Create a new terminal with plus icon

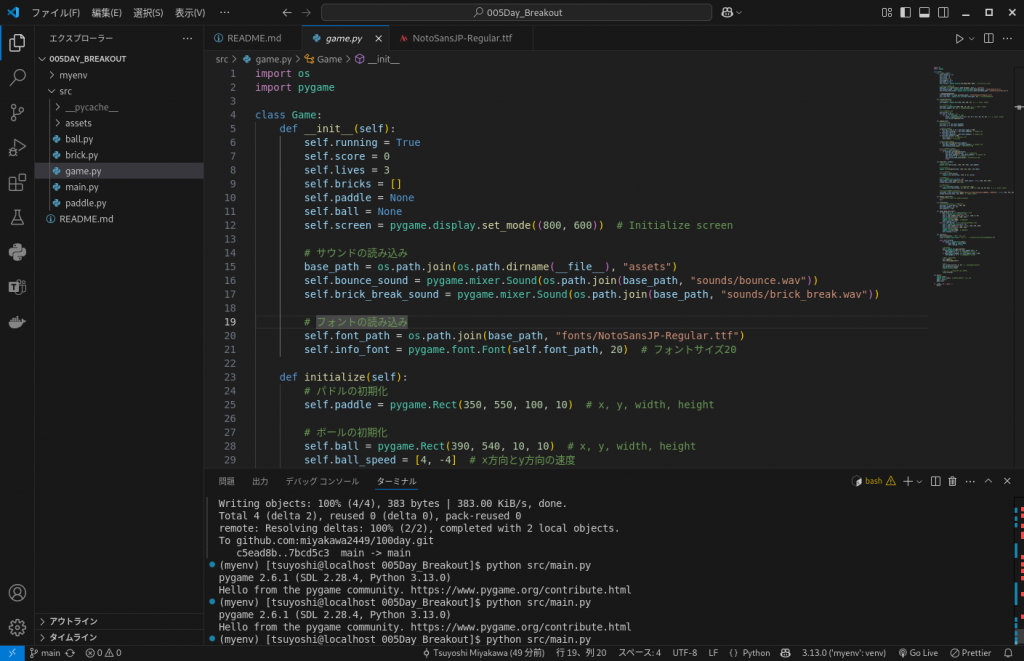[907, 481]
